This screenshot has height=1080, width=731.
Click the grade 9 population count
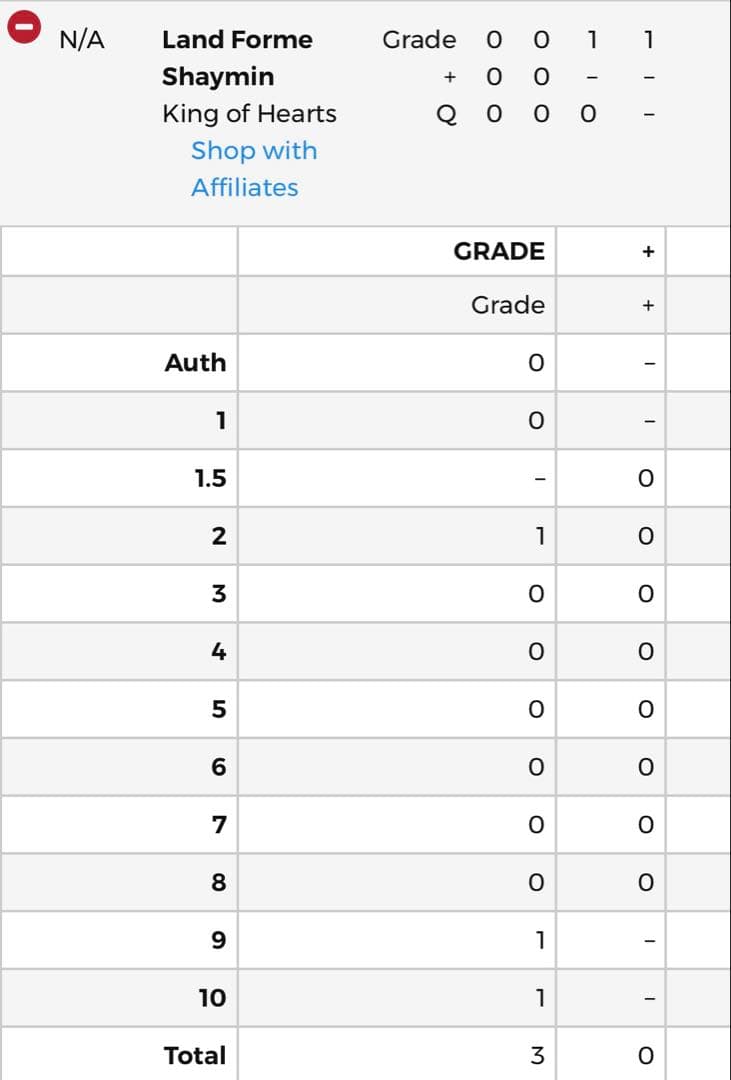538,940
